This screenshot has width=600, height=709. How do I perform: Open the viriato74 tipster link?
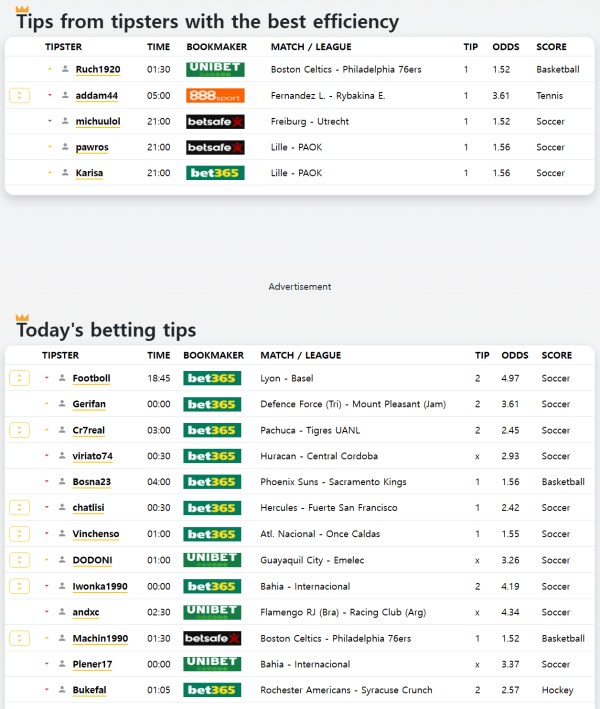click(92, 456)
